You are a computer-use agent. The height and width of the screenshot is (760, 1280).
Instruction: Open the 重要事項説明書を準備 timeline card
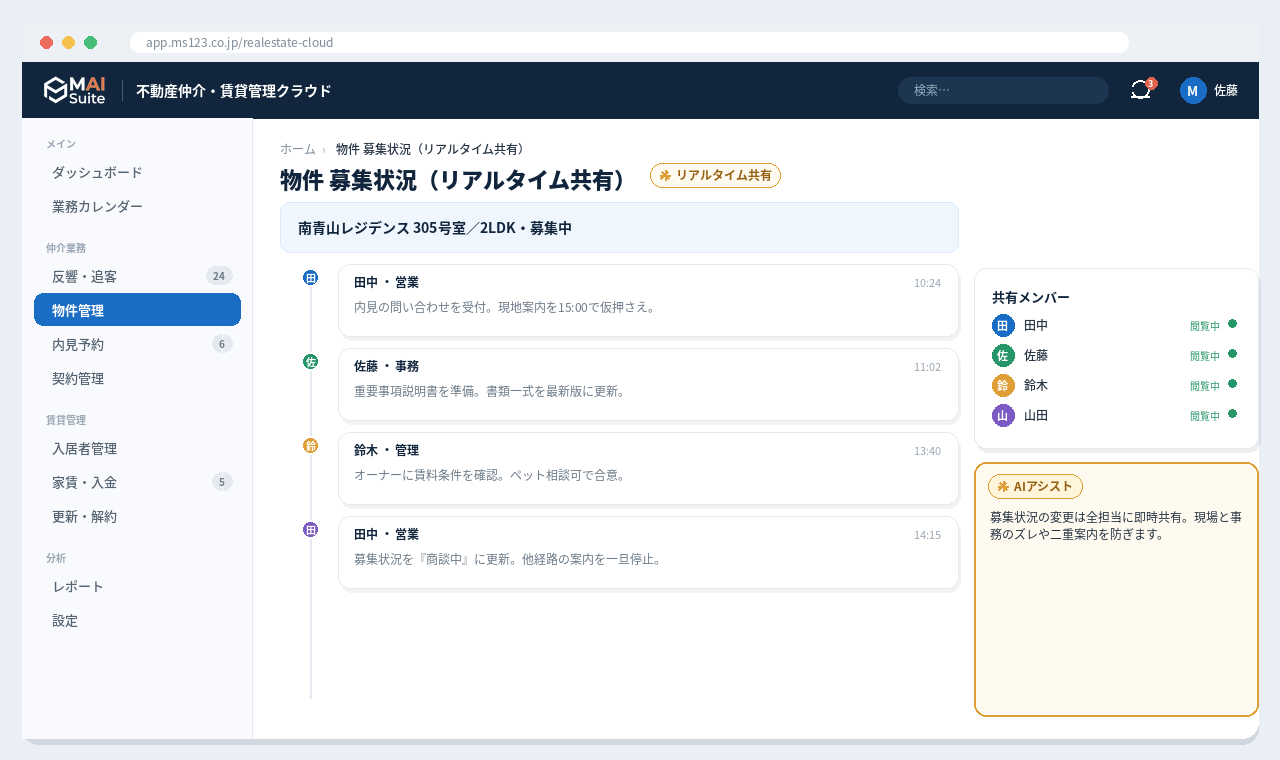[648, 384]
